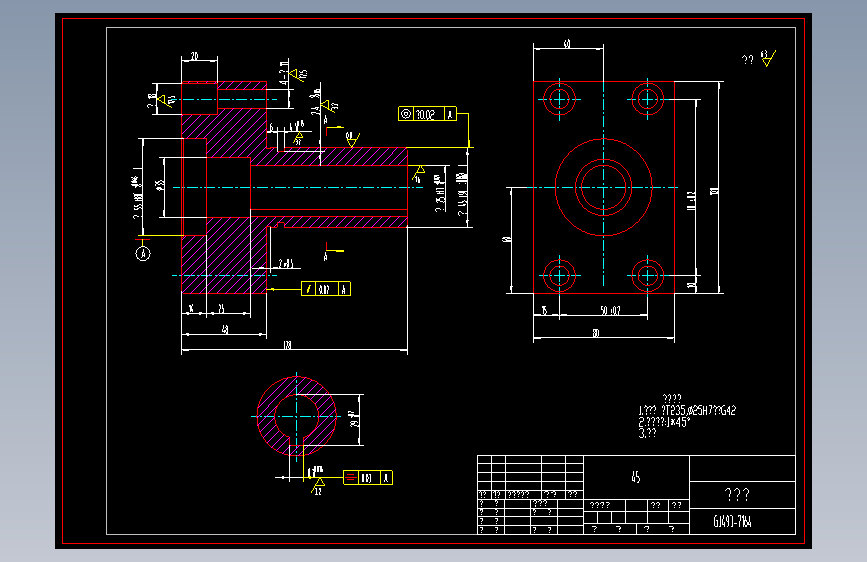Select upper section cut marker A
This screenshot has width=867, height=562.
pyautogui.click(x=332, y=127)
